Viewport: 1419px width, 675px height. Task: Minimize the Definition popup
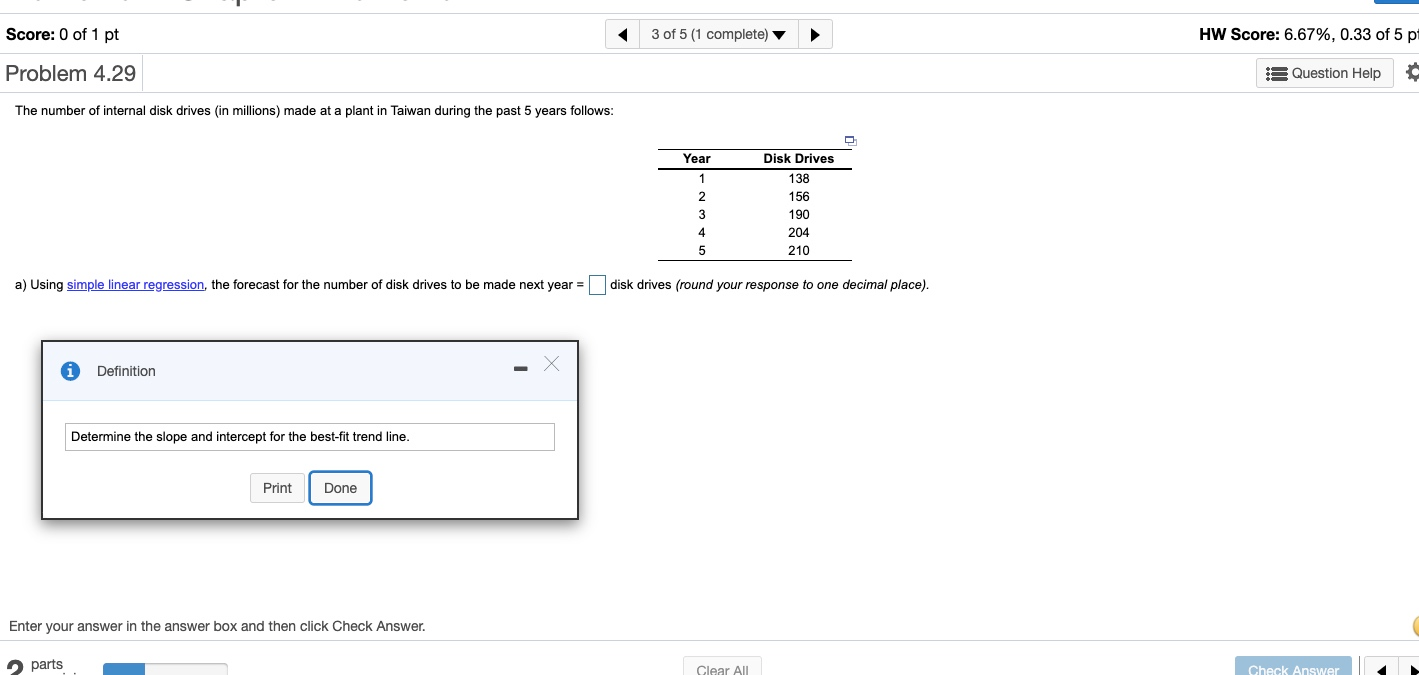pos(519,370)
